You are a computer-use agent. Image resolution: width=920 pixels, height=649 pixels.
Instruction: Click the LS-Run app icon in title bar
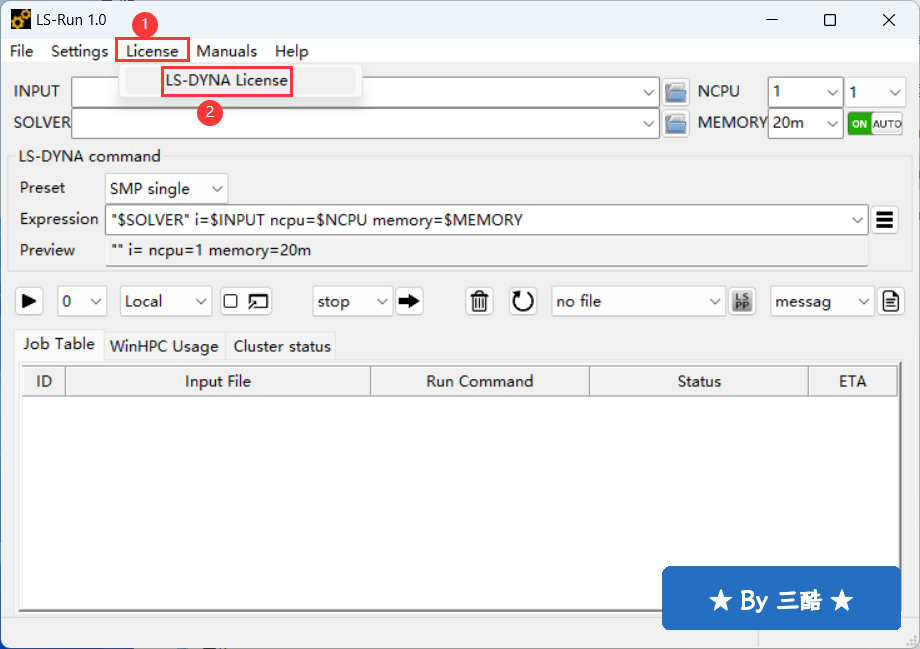pos(21,19)
